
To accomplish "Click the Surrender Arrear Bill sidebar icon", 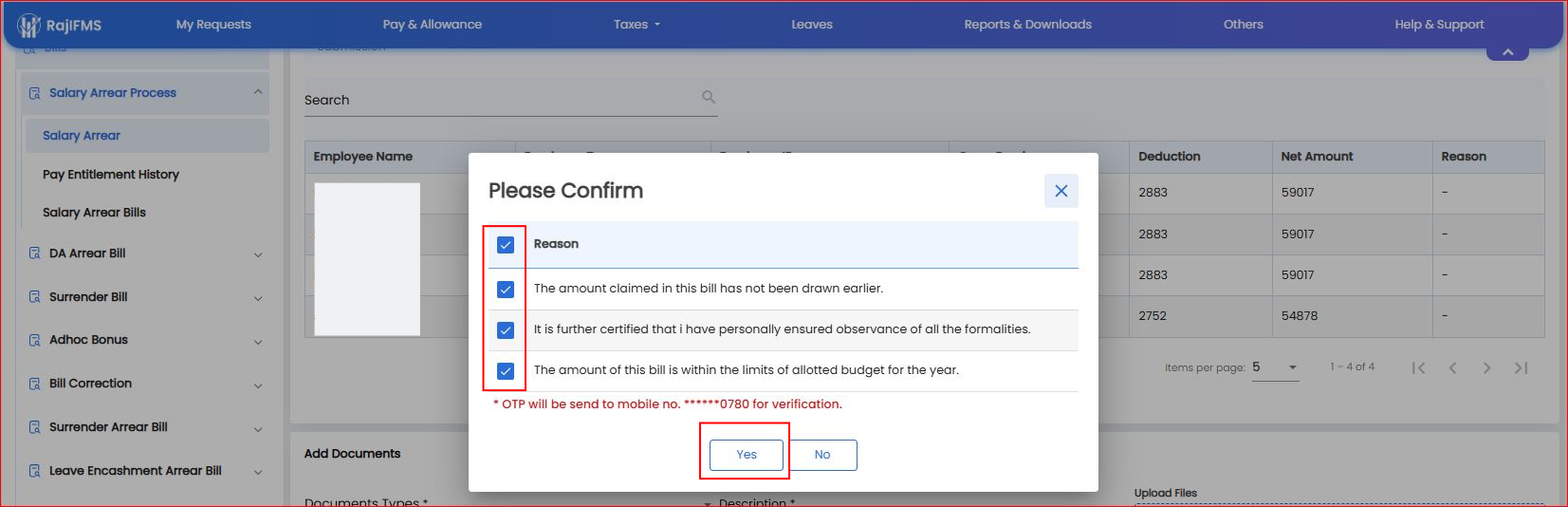I will (x=35, y=427).
